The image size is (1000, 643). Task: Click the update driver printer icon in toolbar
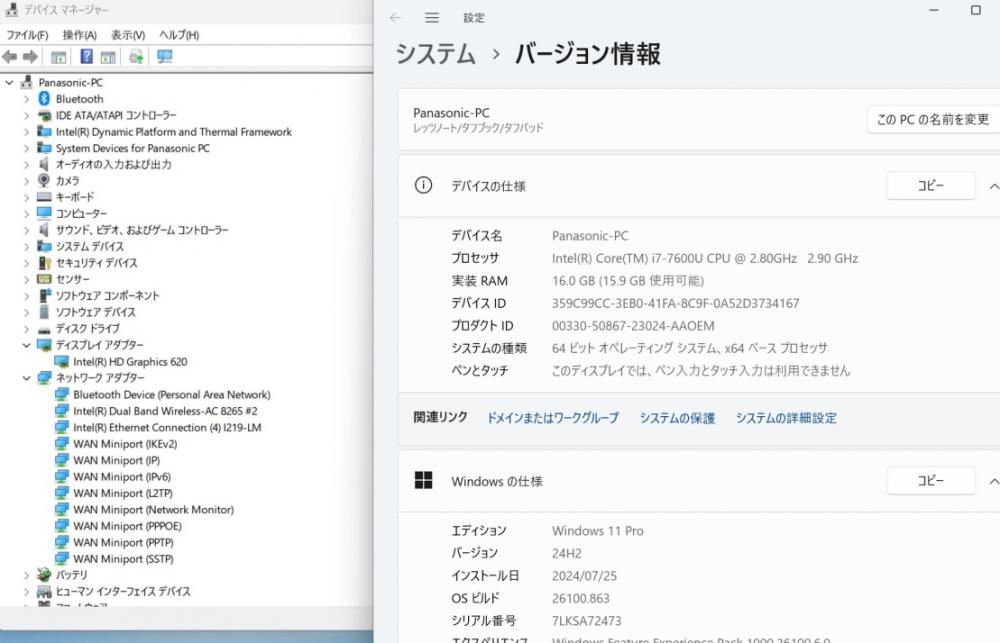coord(136,57)
